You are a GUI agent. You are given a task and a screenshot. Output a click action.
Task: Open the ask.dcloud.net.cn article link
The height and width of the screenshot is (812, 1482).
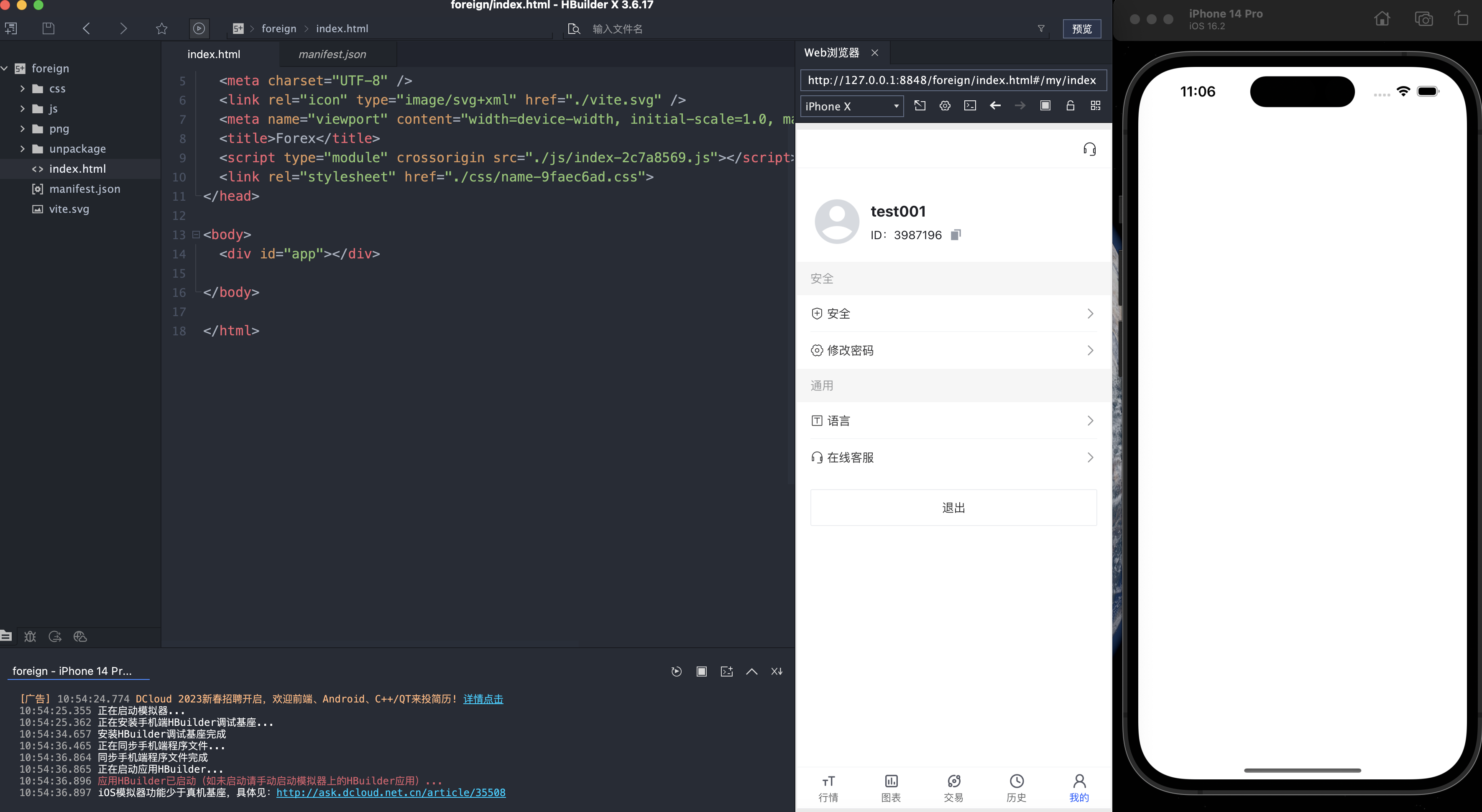pyautogui.click(x=391, y=792)
